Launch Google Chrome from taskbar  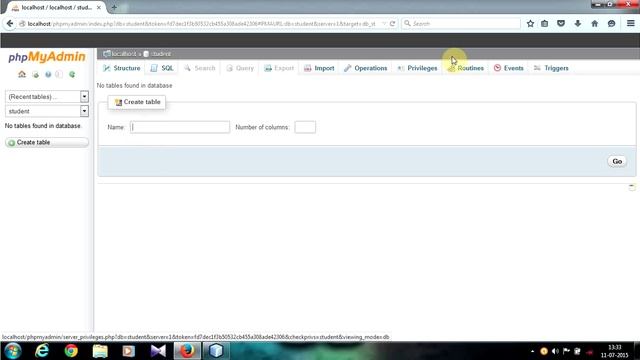click(x=71, y=351)
